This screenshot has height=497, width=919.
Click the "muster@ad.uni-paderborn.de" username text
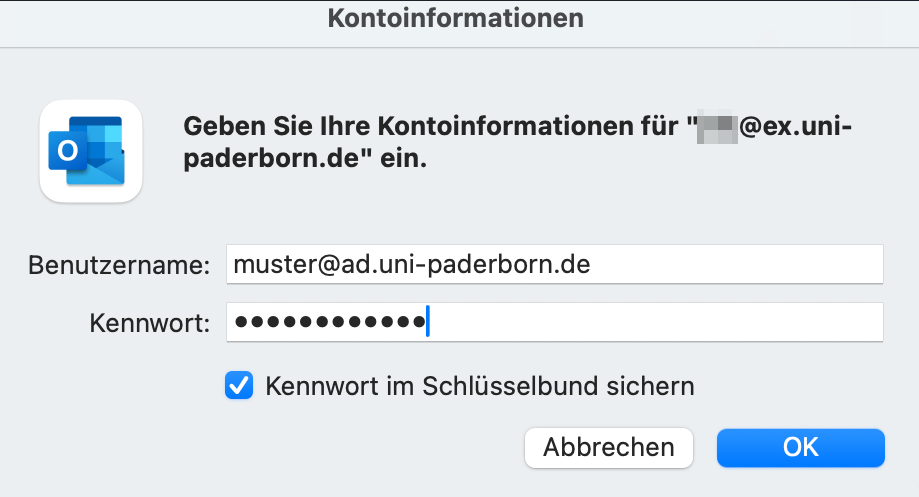point(411,265)
